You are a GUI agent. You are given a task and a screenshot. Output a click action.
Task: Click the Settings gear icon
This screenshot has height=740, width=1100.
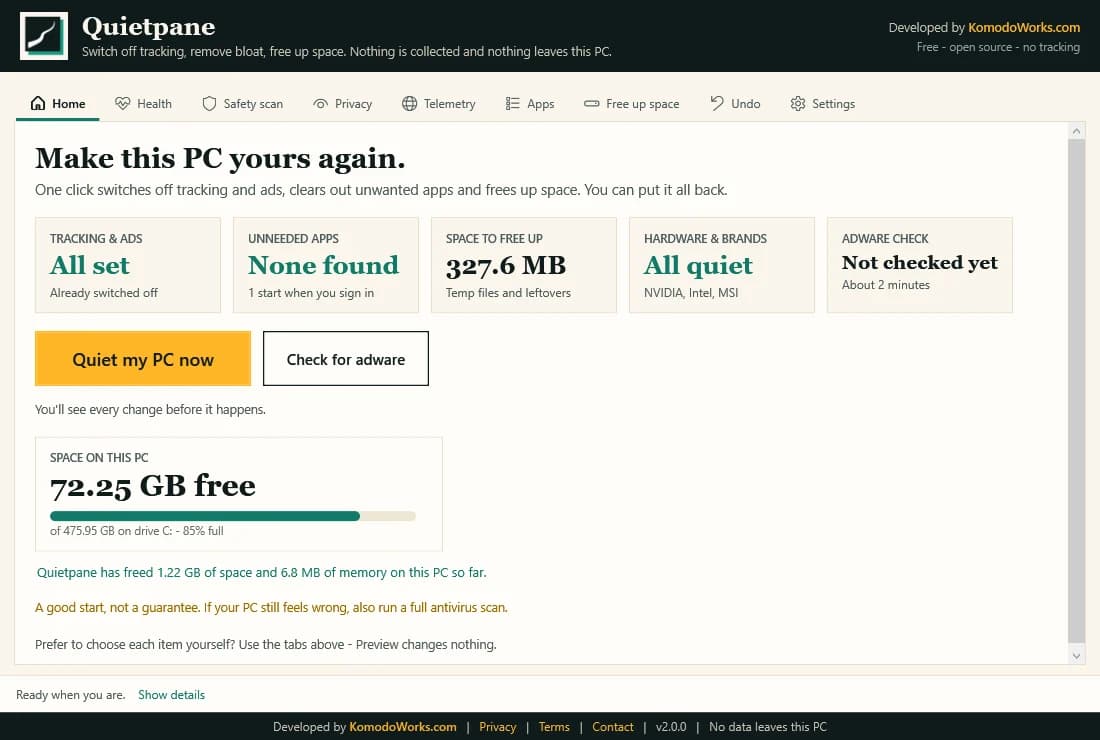tap(798, 104)
